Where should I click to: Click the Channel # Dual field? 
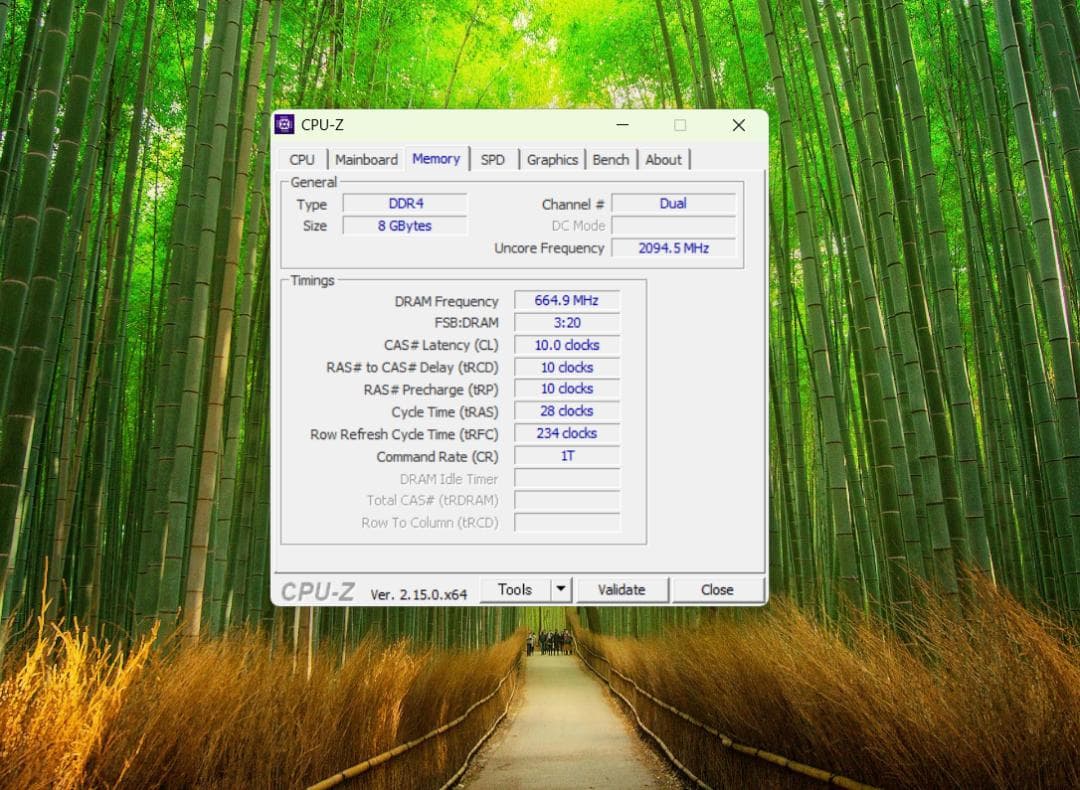673,203
